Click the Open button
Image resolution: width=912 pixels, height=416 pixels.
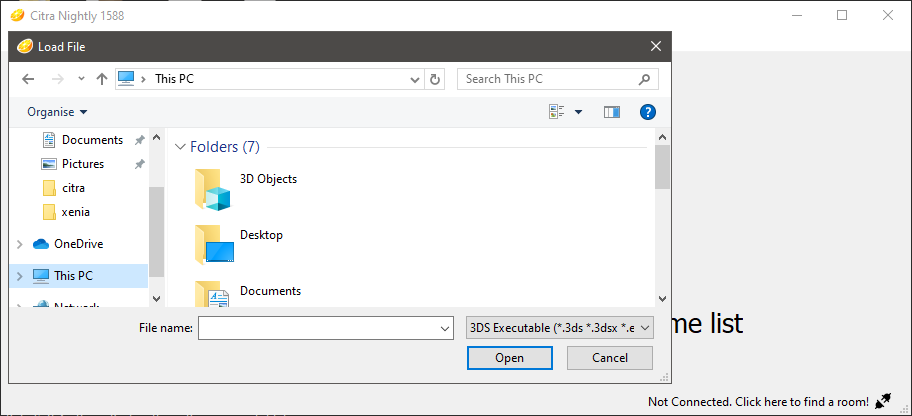[x=510, y=358]
